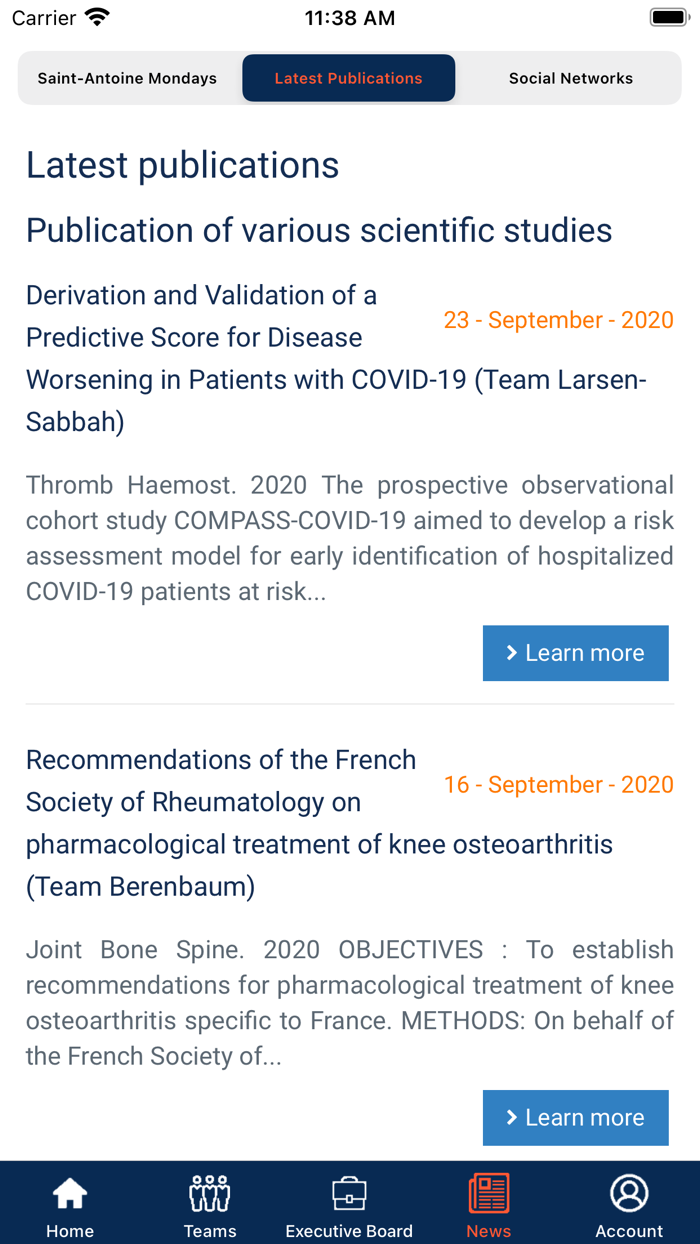Switch to Saint-Antoine Mondays tab
The width and height of the screenshot is (700, 1244).
(127, 78)
